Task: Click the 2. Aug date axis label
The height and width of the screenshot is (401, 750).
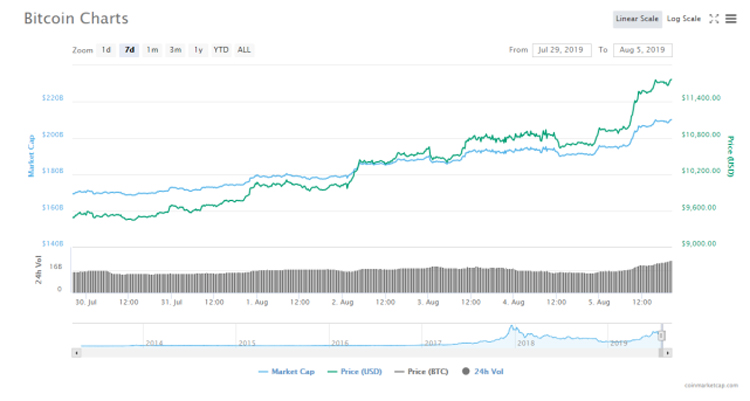Action: [342, 302]
